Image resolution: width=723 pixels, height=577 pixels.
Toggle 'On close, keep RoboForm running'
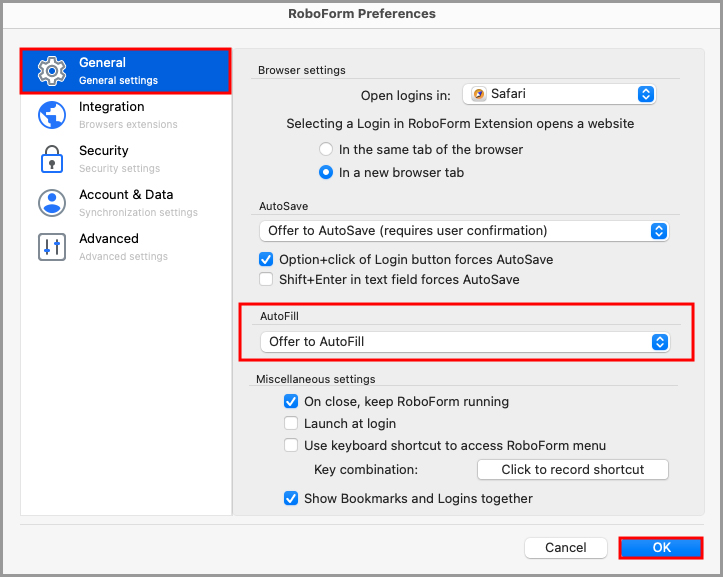[x=291, y=402]
